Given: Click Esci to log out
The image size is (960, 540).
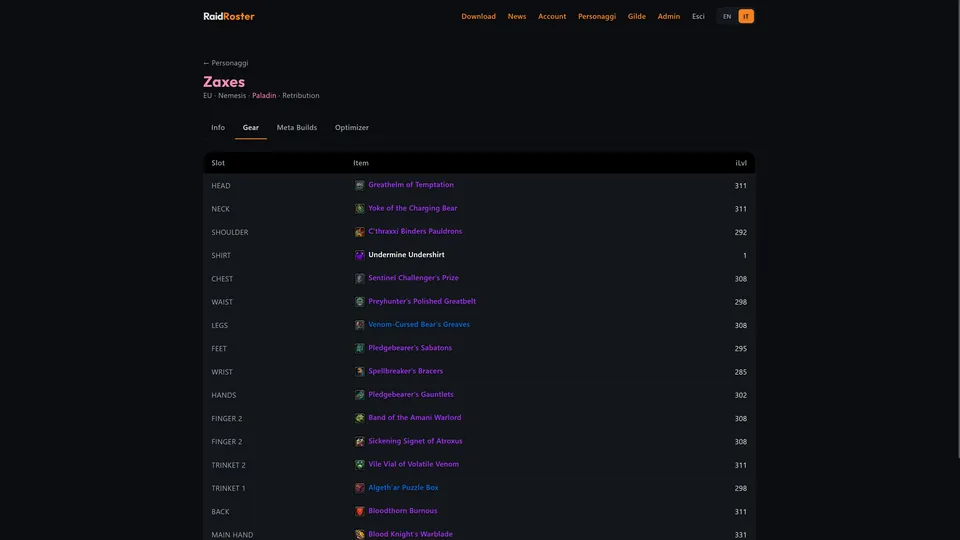Looking at the screenshot, I should [x=698, y=17].
